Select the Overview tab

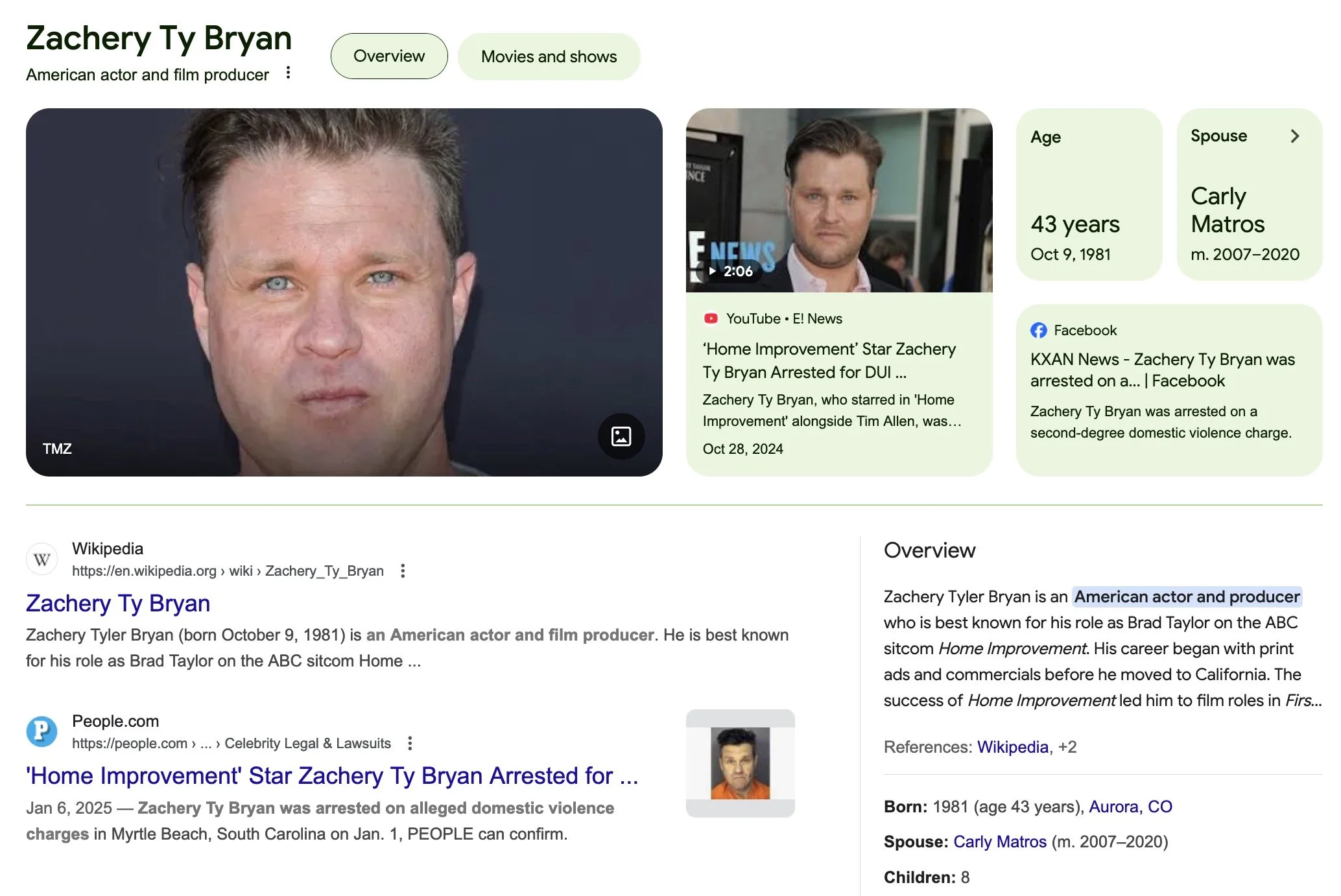(389, 56)
